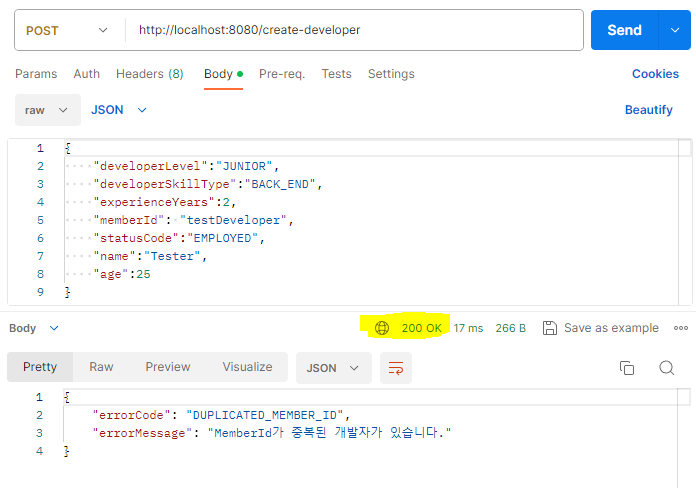This screenshot has width=696, height=488.
Task: Open the request Settings tab
Action: [x=391, y=74]
